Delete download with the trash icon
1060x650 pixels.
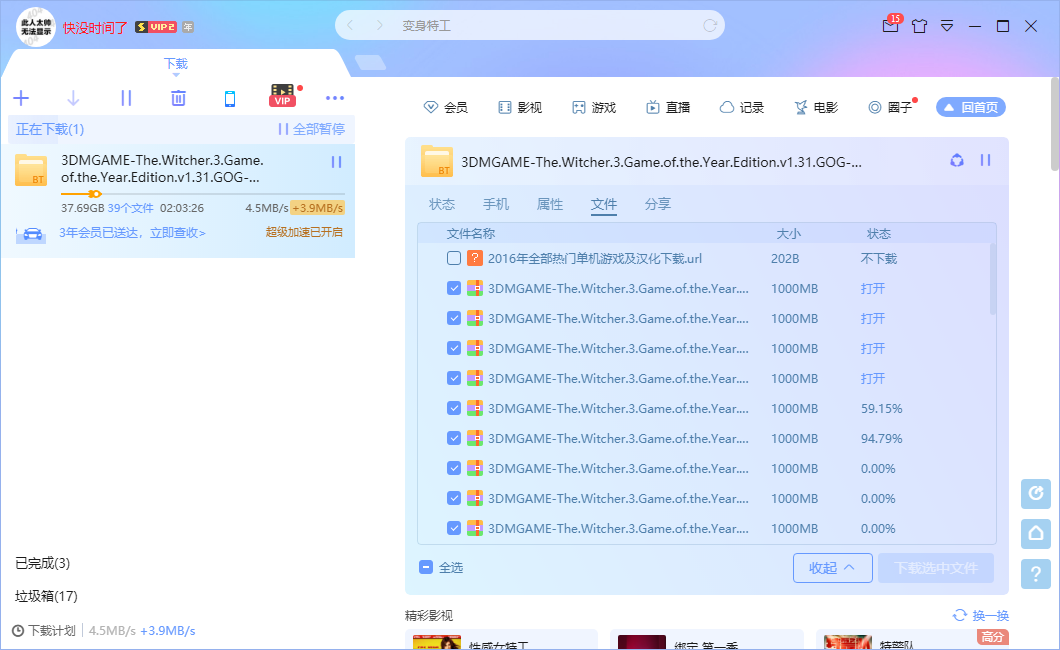point(178,98)
